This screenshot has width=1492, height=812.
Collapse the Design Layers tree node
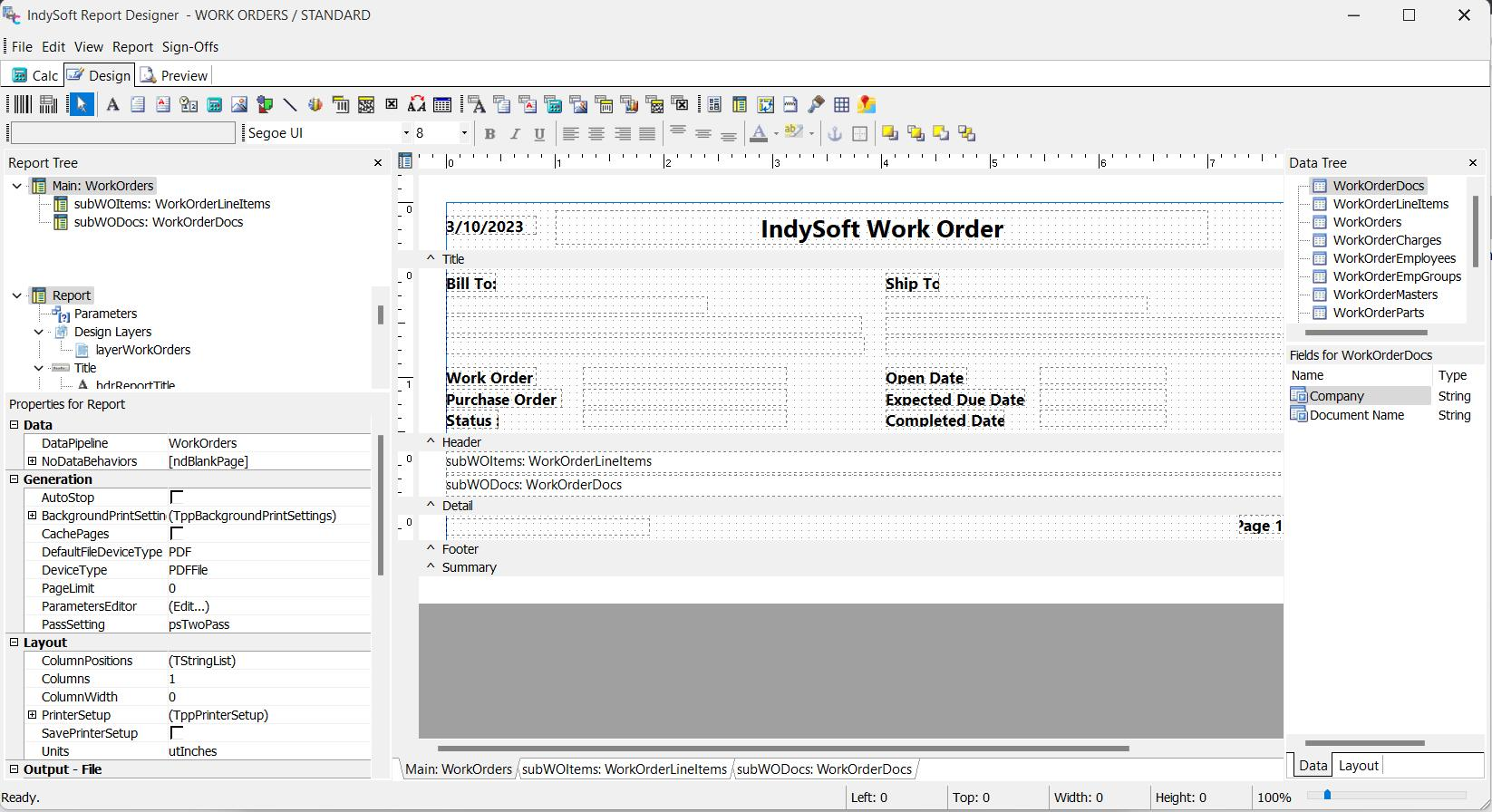pos(39,332)
